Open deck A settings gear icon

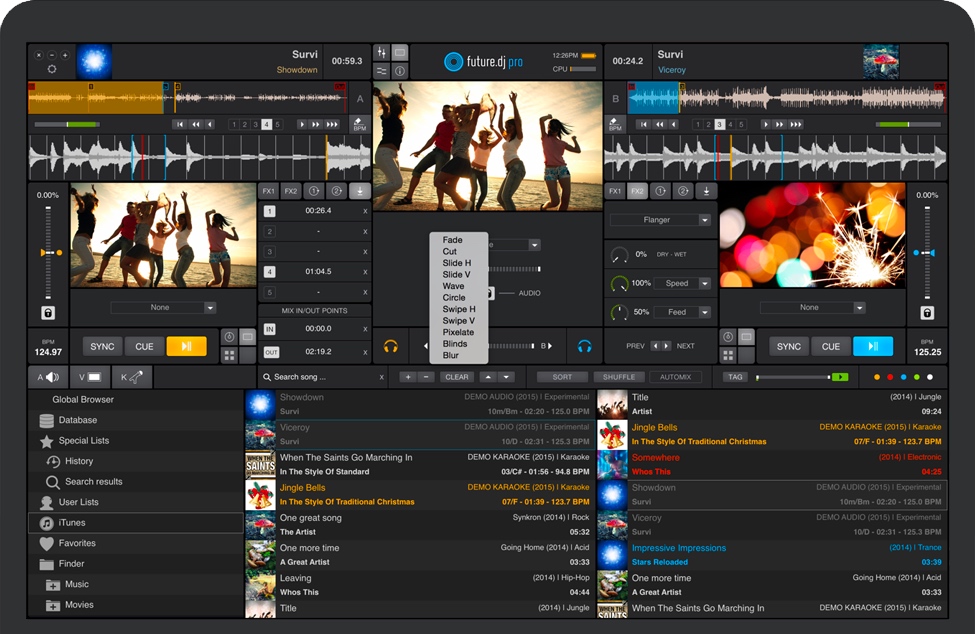click(52, 70)
